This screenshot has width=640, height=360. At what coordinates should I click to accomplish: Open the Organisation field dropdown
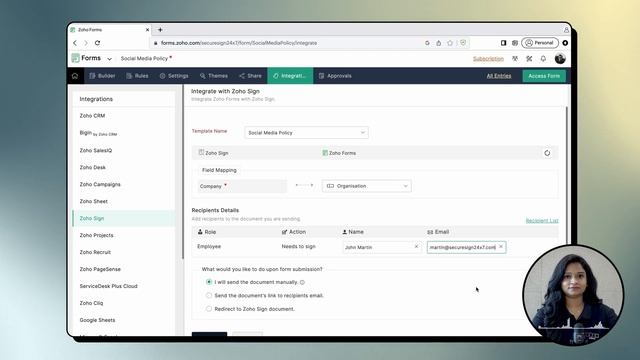pyautogui.click(x=367, y=186)
